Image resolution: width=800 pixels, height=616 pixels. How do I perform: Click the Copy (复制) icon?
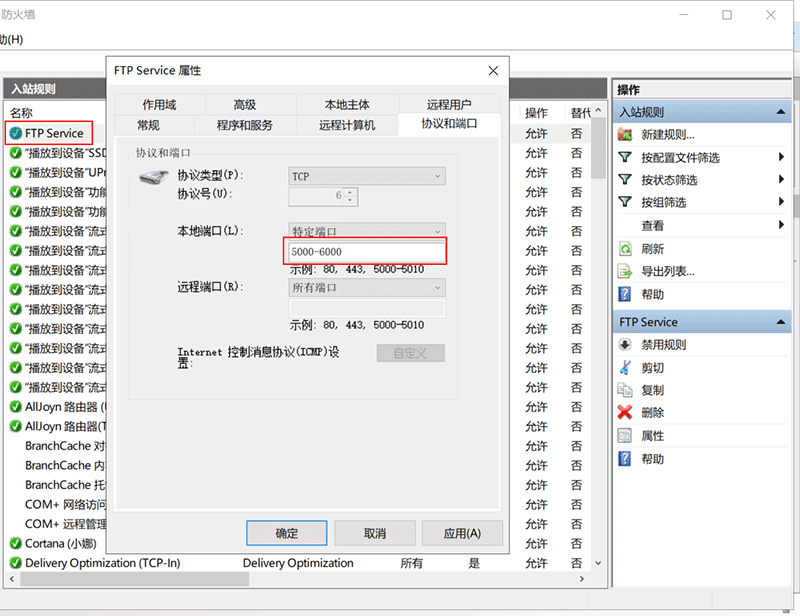[625, 390]
